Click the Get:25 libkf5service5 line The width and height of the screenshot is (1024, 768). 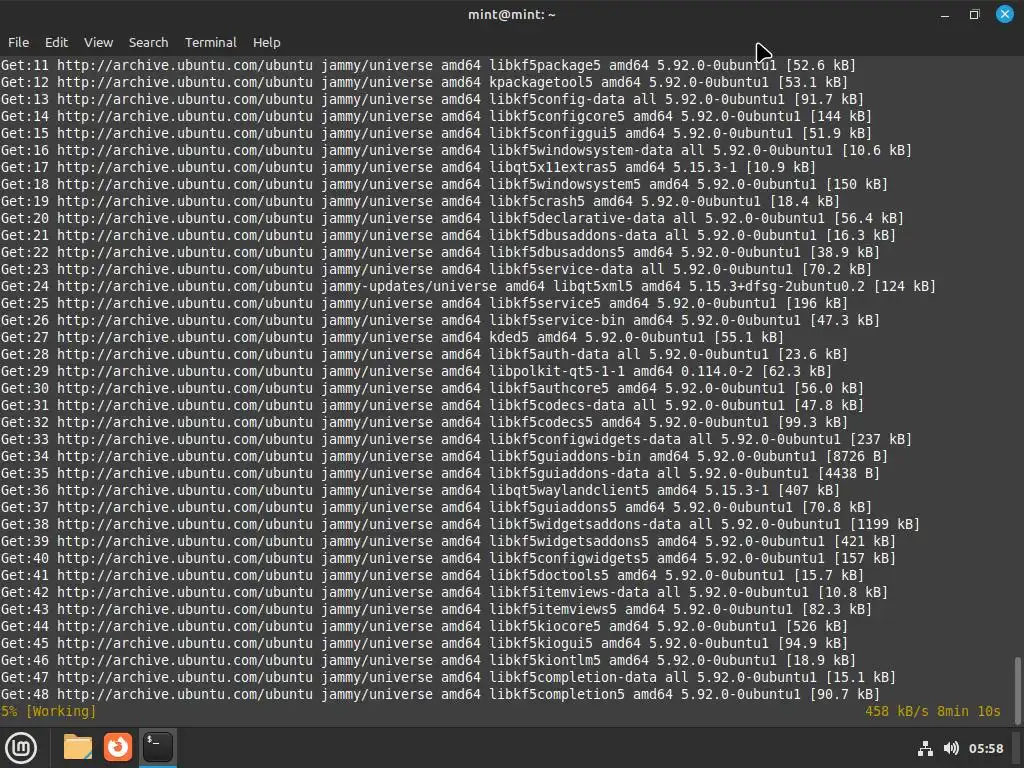(424, 303)
